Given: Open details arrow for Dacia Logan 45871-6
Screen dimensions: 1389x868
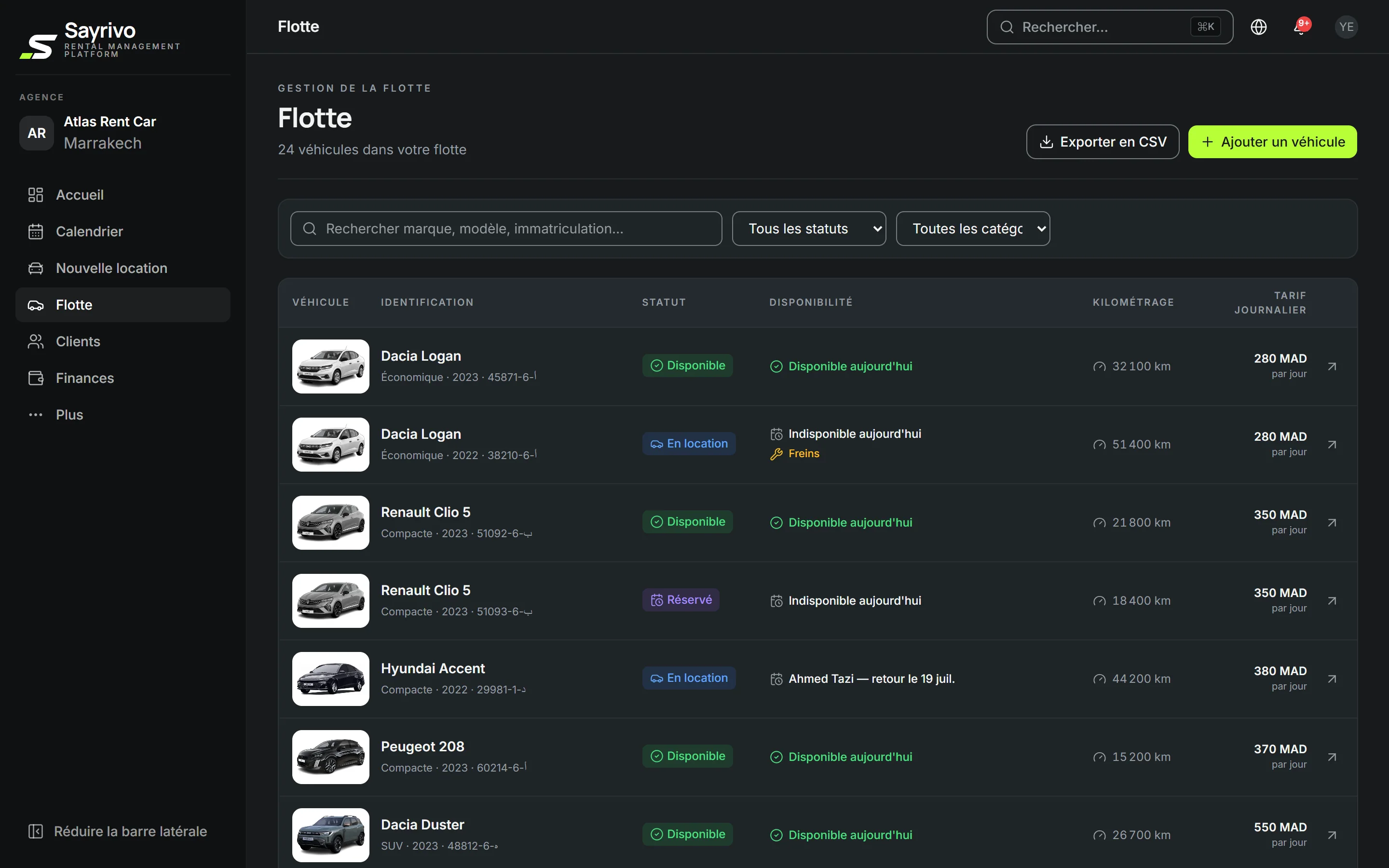Looking at the screenshot, I should [x=1332, y=366].
